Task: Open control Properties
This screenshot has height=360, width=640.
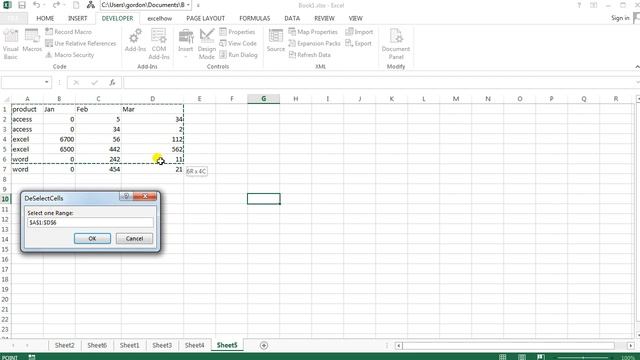Action: pyautogui.click(x=237, y=31)
